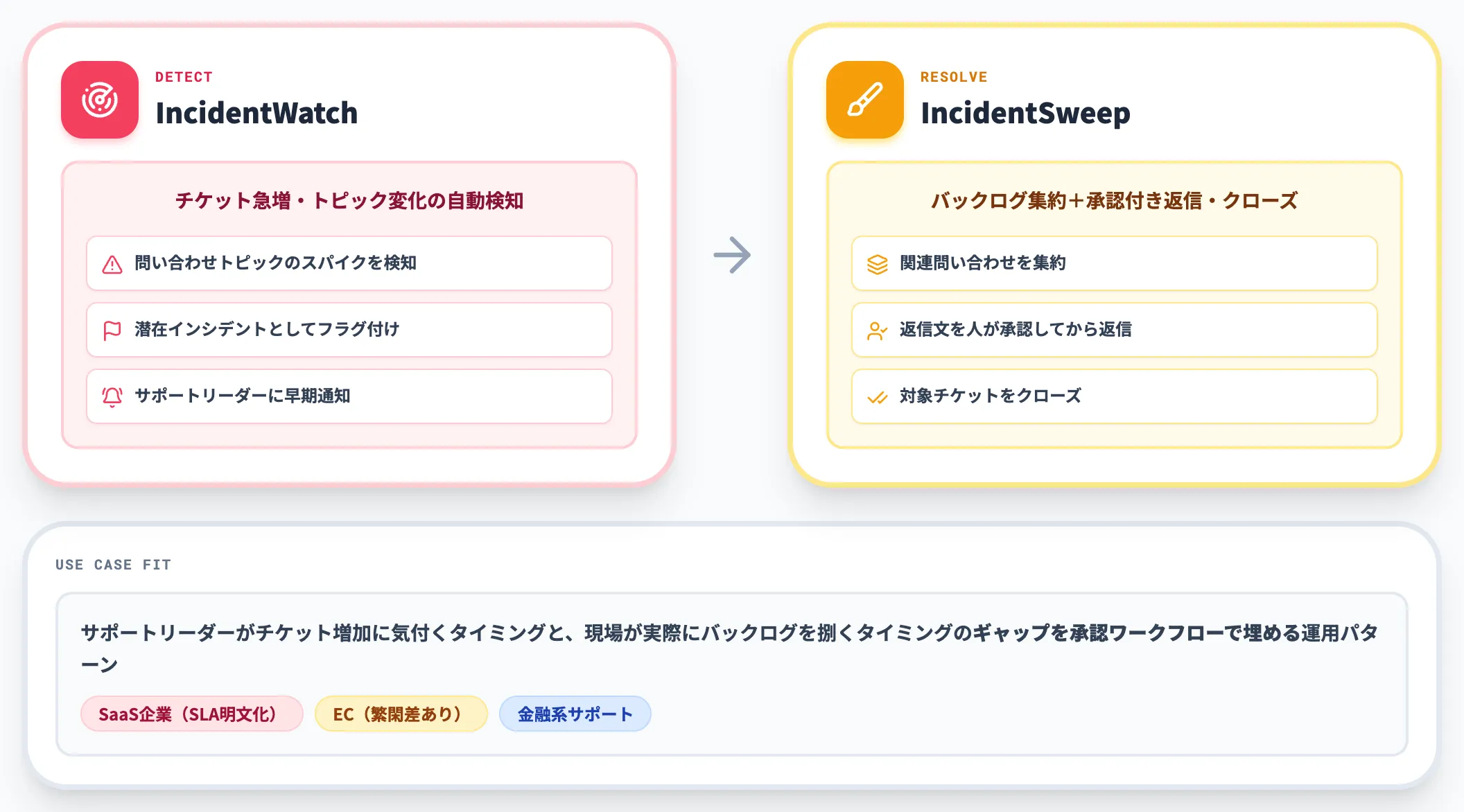
Task: Click the USE CASE FIT heading
Action: [113, 565]
